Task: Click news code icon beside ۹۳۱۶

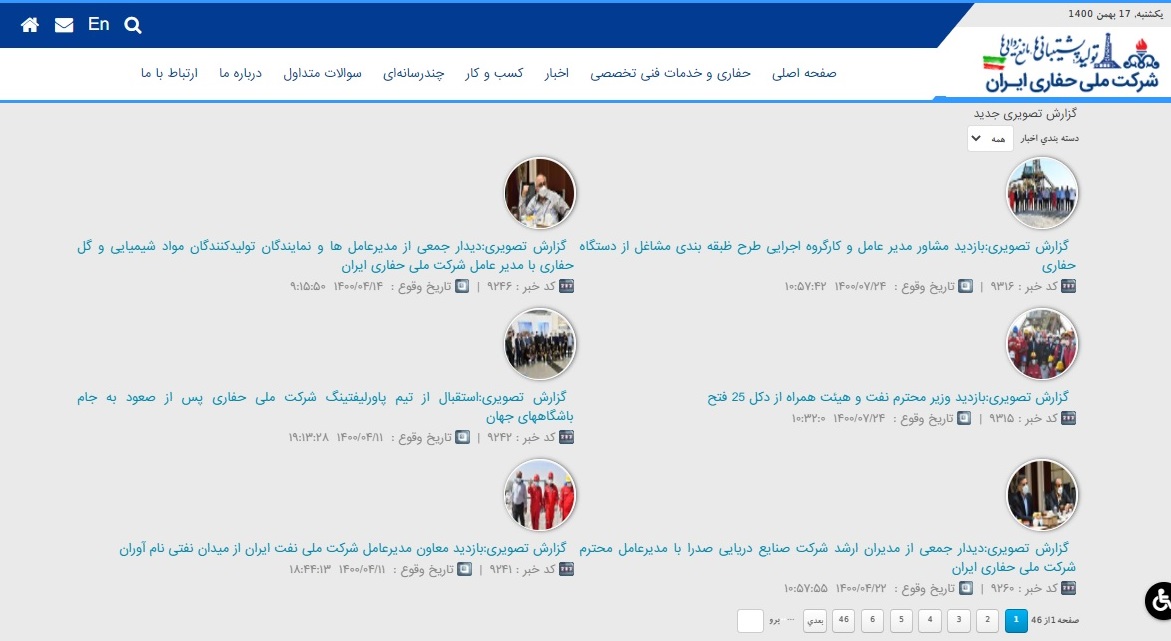Action: tap(1069, 286)
